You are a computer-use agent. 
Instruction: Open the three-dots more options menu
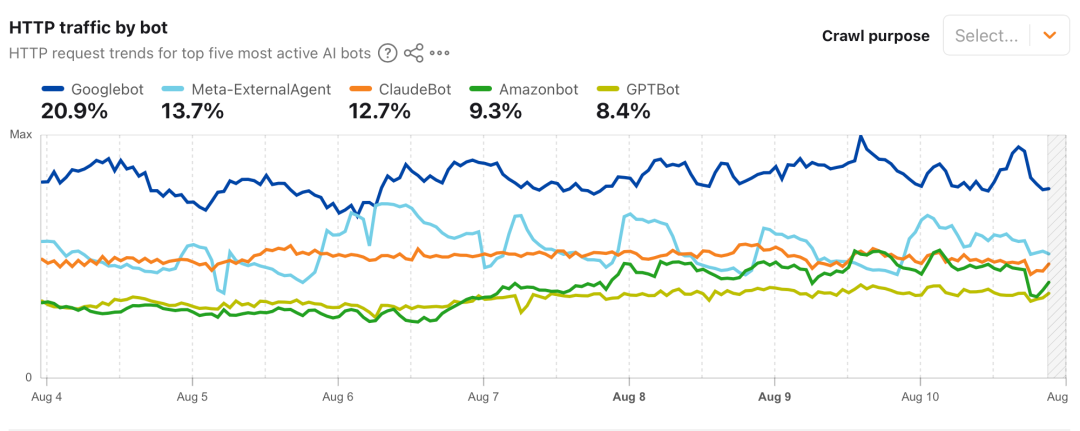[439, 53]
